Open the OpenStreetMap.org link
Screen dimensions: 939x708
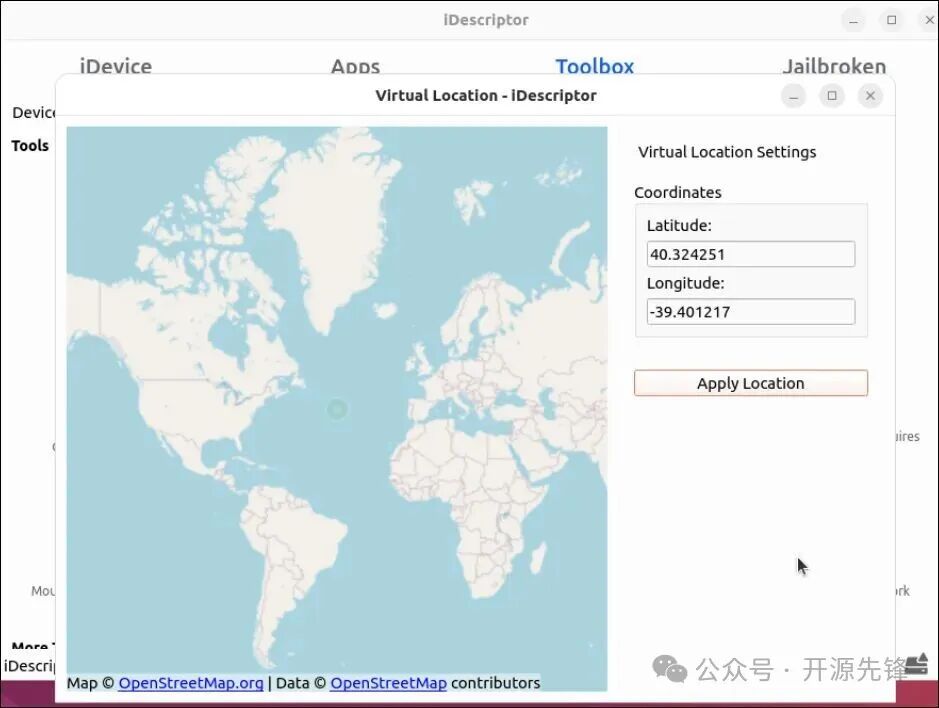(191, 683)
